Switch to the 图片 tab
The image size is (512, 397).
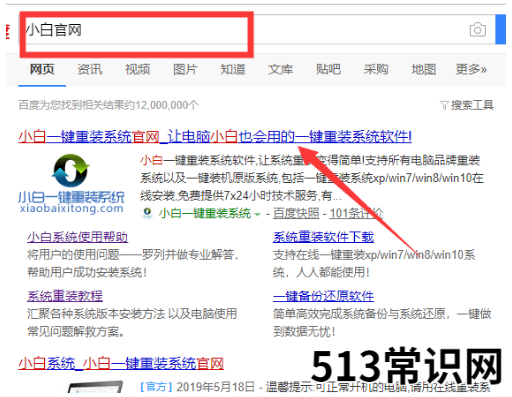pos(185,69)
